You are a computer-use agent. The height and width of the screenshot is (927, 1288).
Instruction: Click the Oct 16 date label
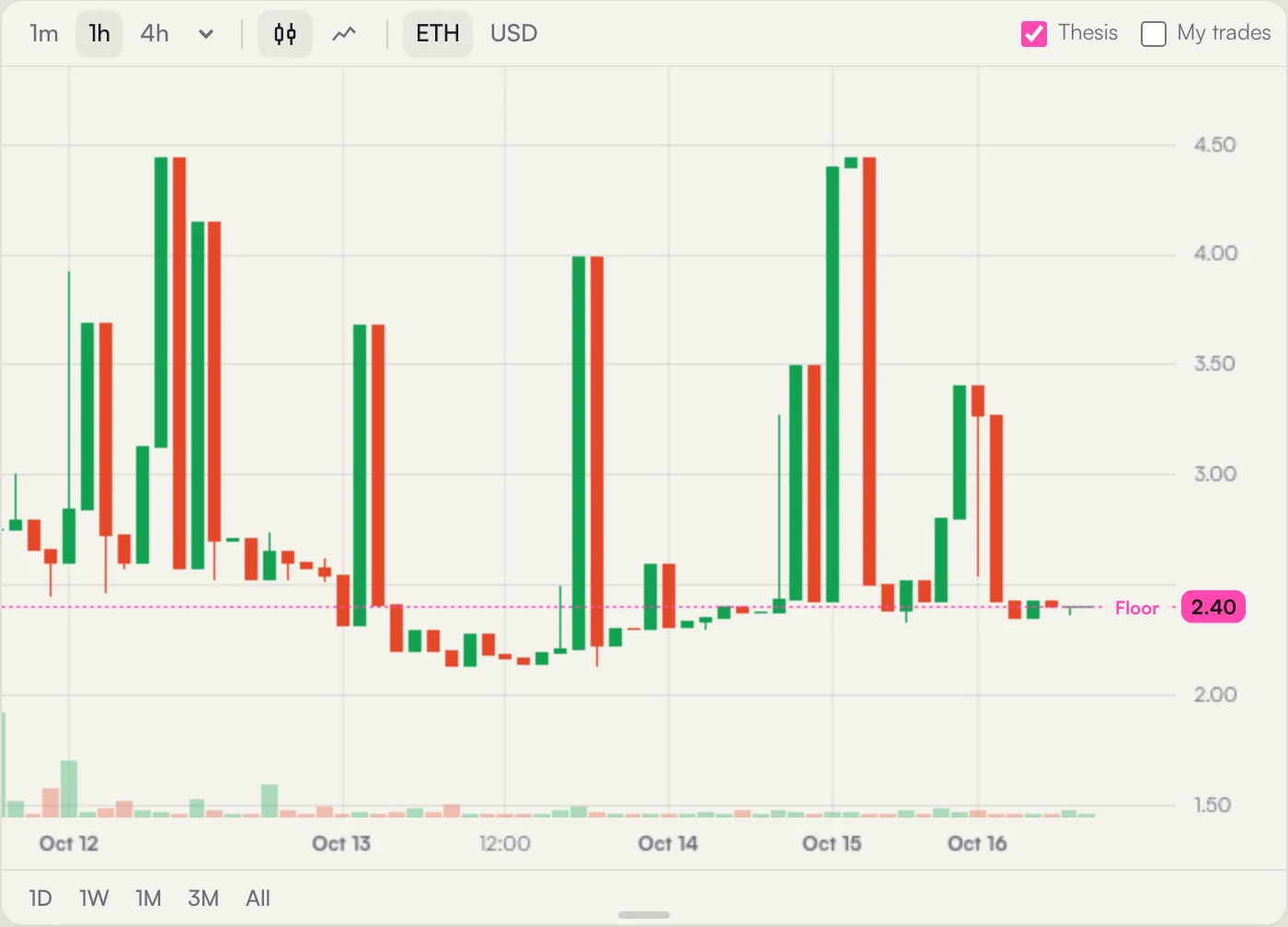[977, 843]
